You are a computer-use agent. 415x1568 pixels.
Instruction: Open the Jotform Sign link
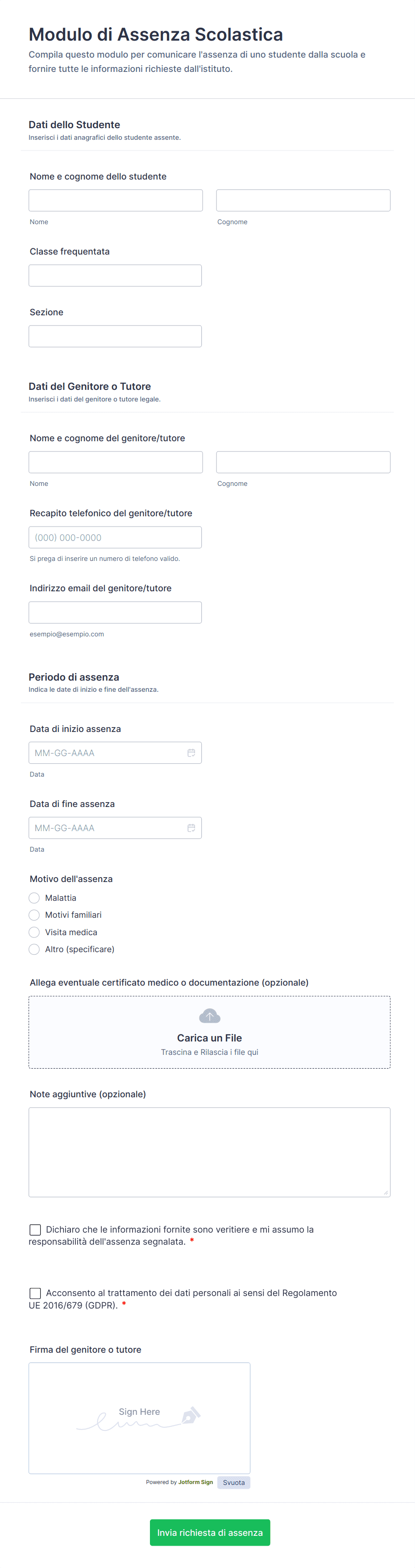click(195, 1482)
